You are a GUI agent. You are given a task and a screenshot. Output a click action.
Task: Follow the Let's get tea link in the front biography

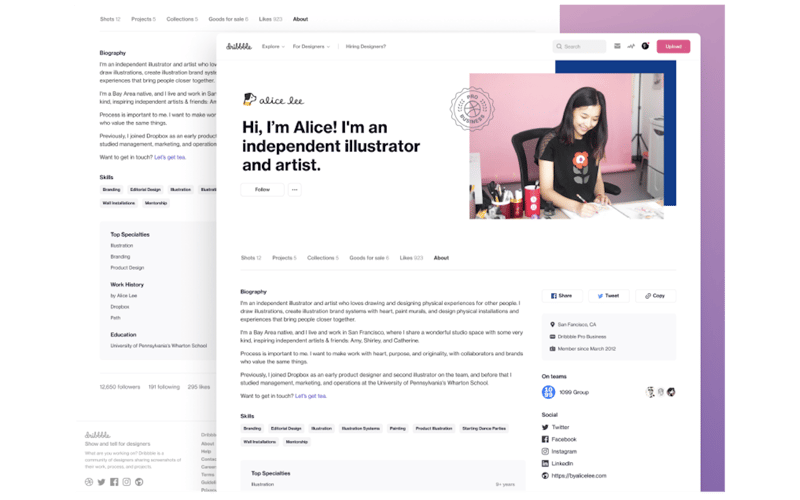pyautogui.click(x=311, y=396)
